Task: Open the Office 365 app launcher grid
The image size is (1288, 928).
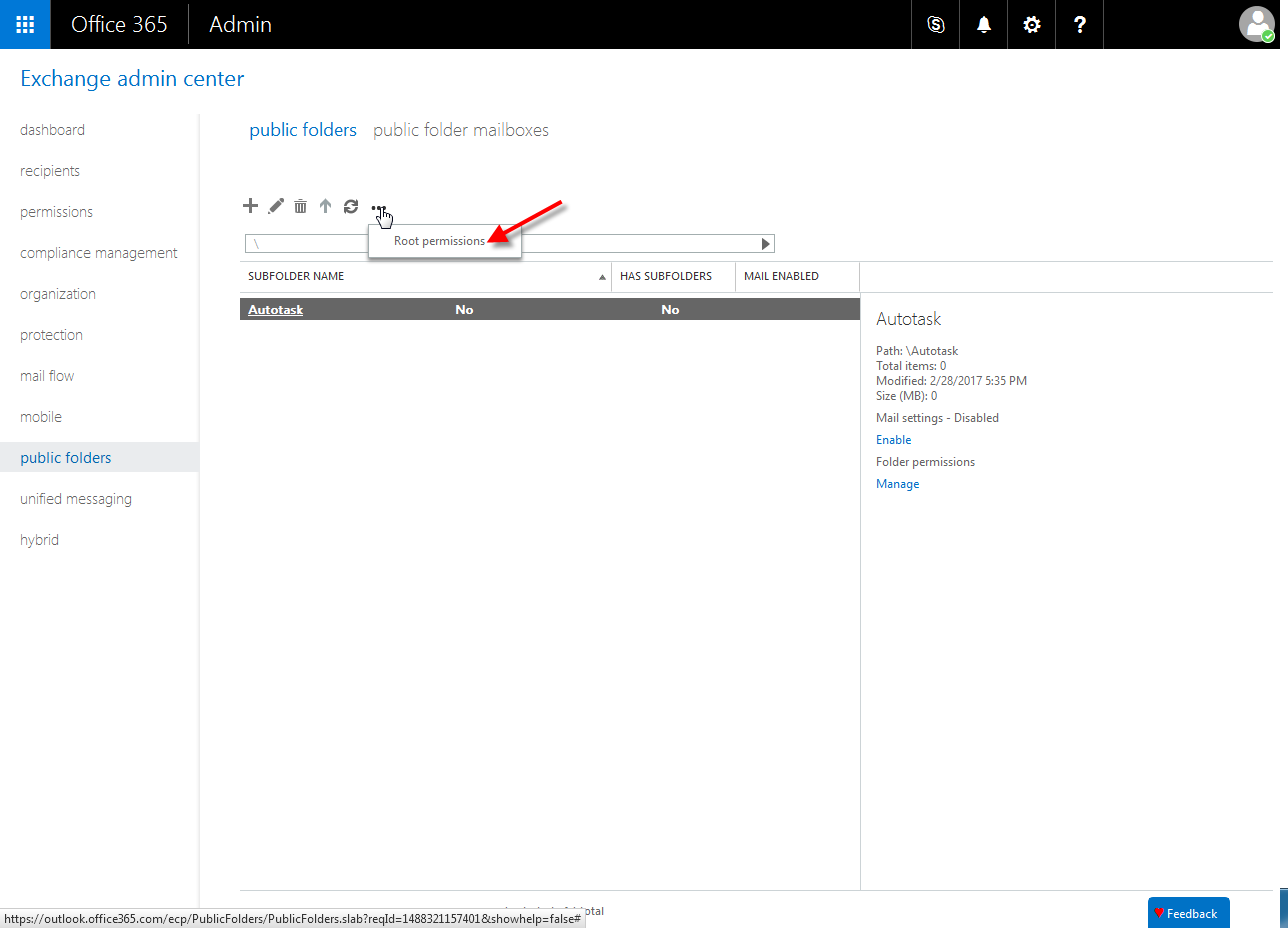Action: coord(25,24)
